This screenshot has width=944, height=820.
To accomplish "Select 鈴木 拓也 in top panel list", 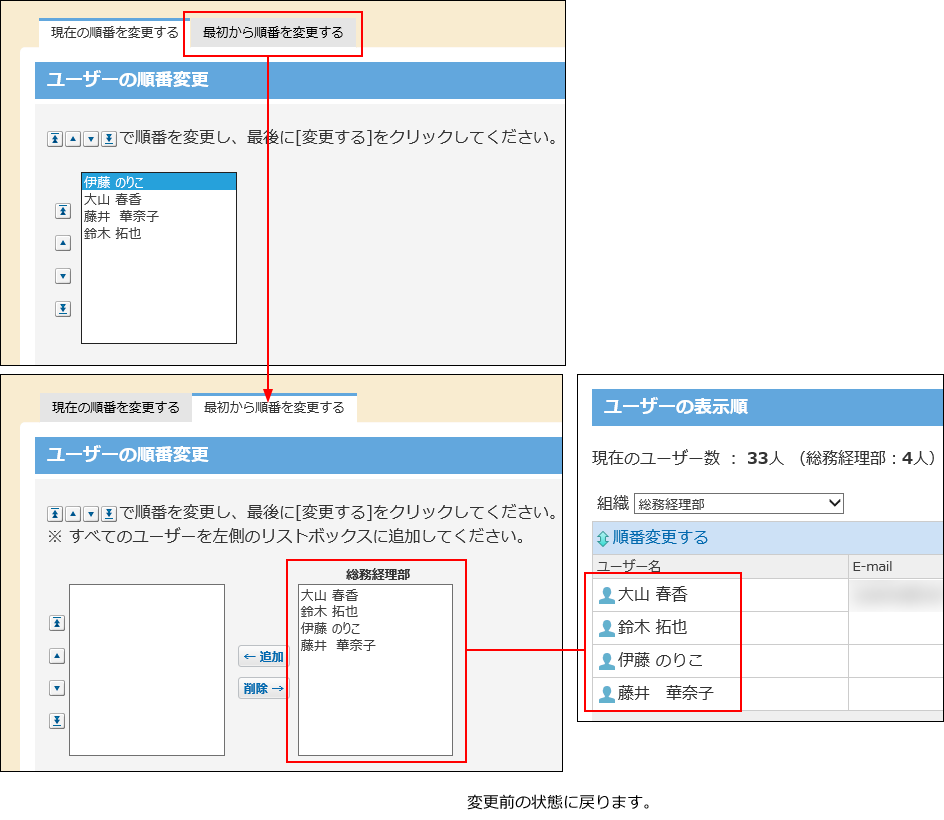I will coord(159,233).
